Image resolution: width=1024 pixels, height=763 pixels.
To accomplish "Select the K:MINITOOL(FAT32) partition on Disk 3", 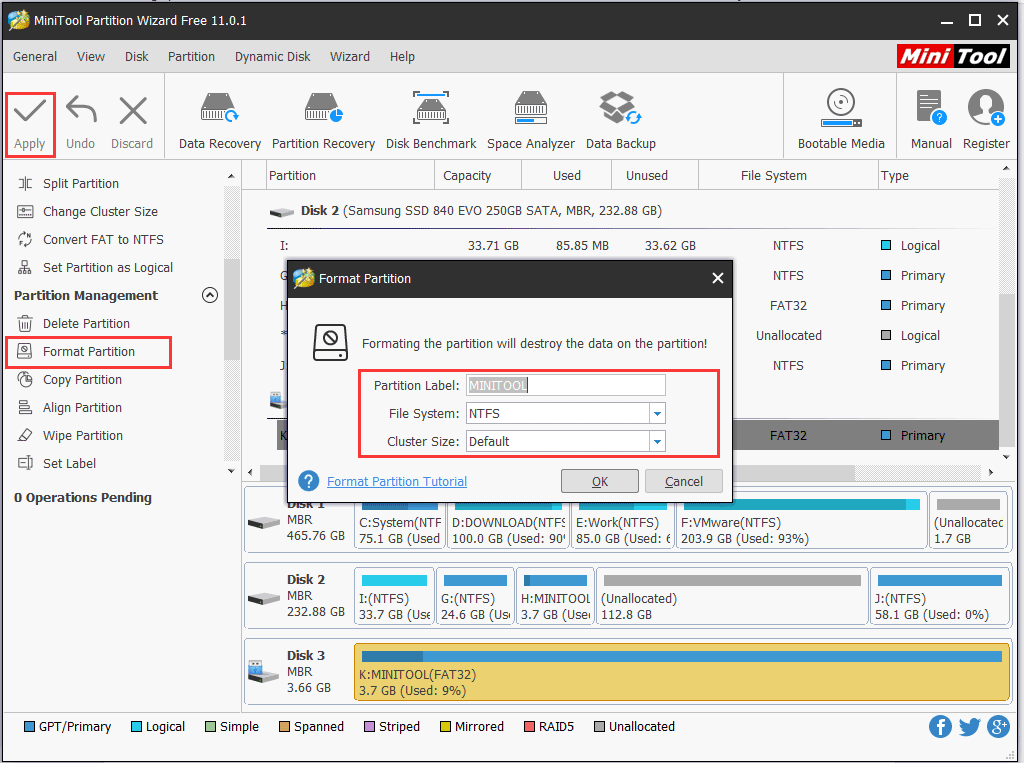I will pos(682,672).
